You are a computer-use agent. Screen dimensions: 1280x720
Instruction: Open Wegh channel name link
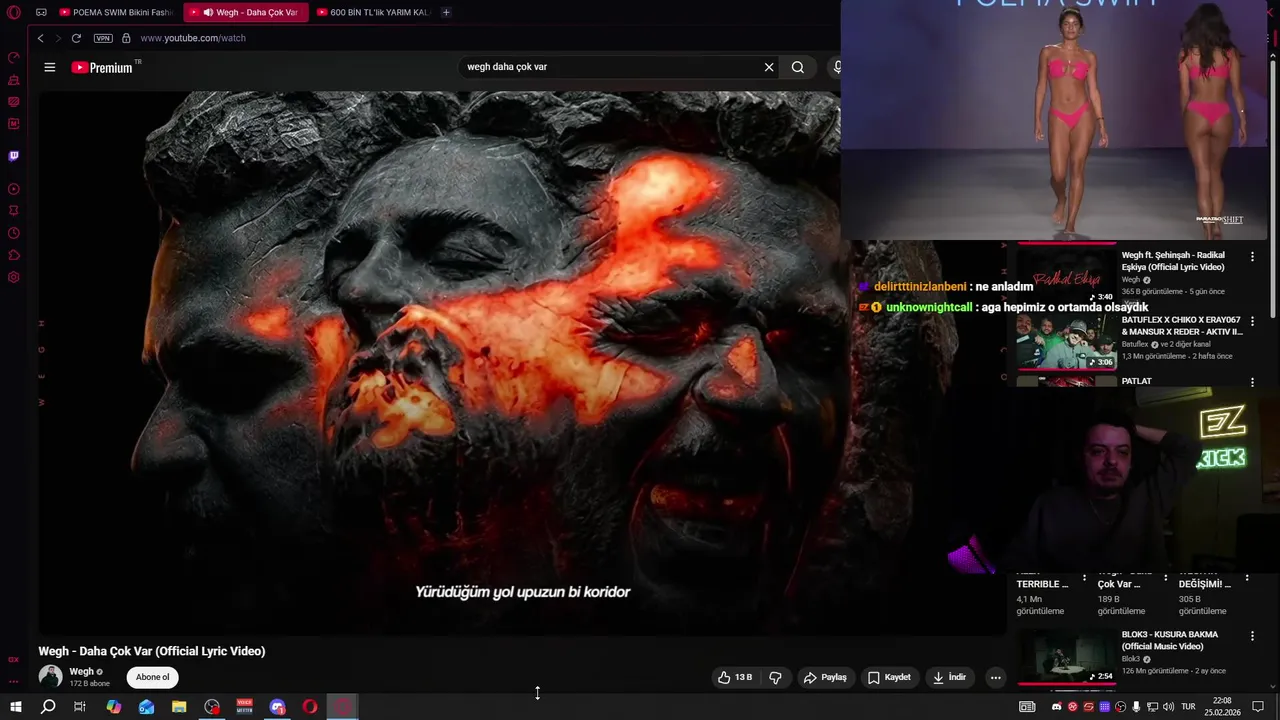click(81, 672)
